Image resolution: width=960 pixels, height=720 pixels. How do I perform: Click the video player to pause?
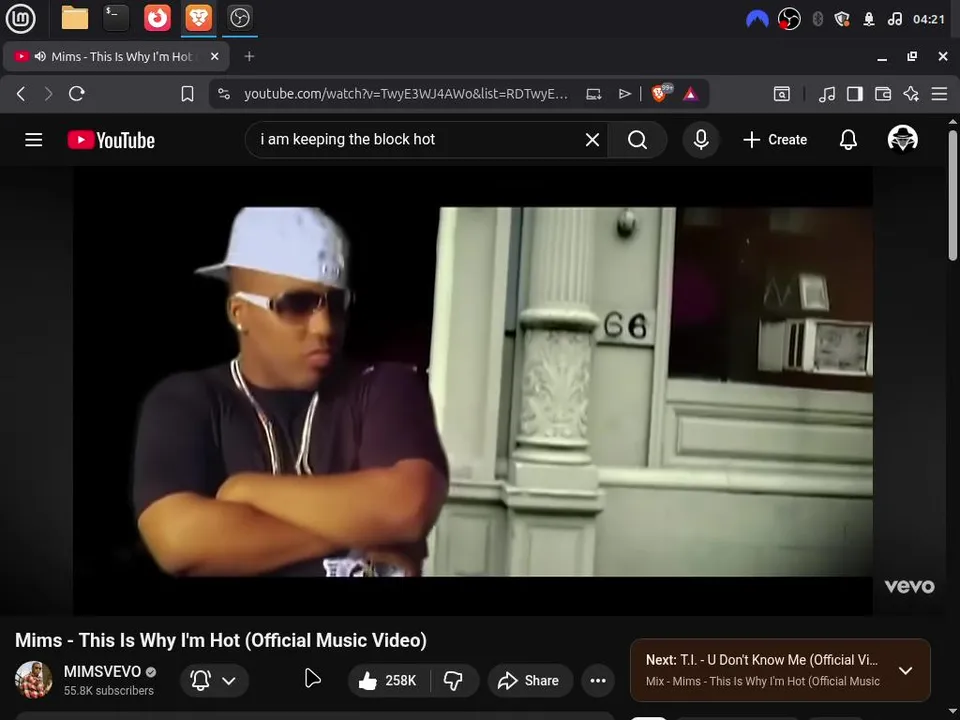(x=473, y=391)
